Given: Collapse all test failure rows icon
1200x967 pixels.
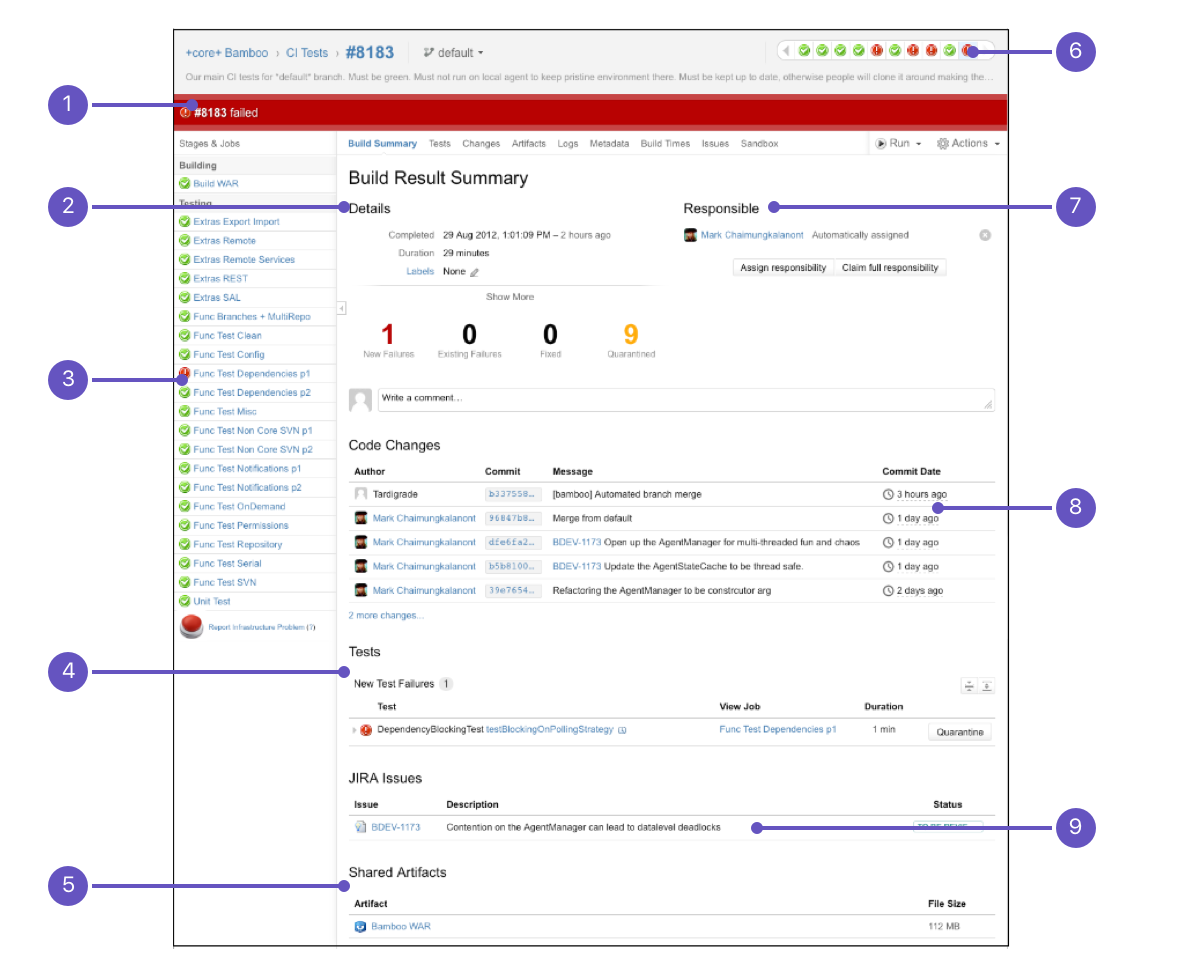Looking at the screenshot, I should point(969,686).
